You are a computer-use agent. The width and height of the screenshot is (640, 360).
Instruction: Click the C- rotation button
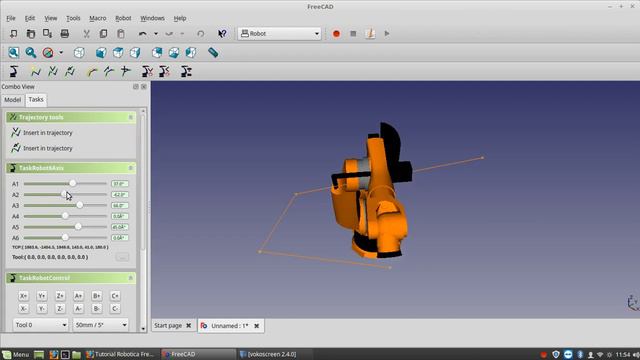click(115, 309)
